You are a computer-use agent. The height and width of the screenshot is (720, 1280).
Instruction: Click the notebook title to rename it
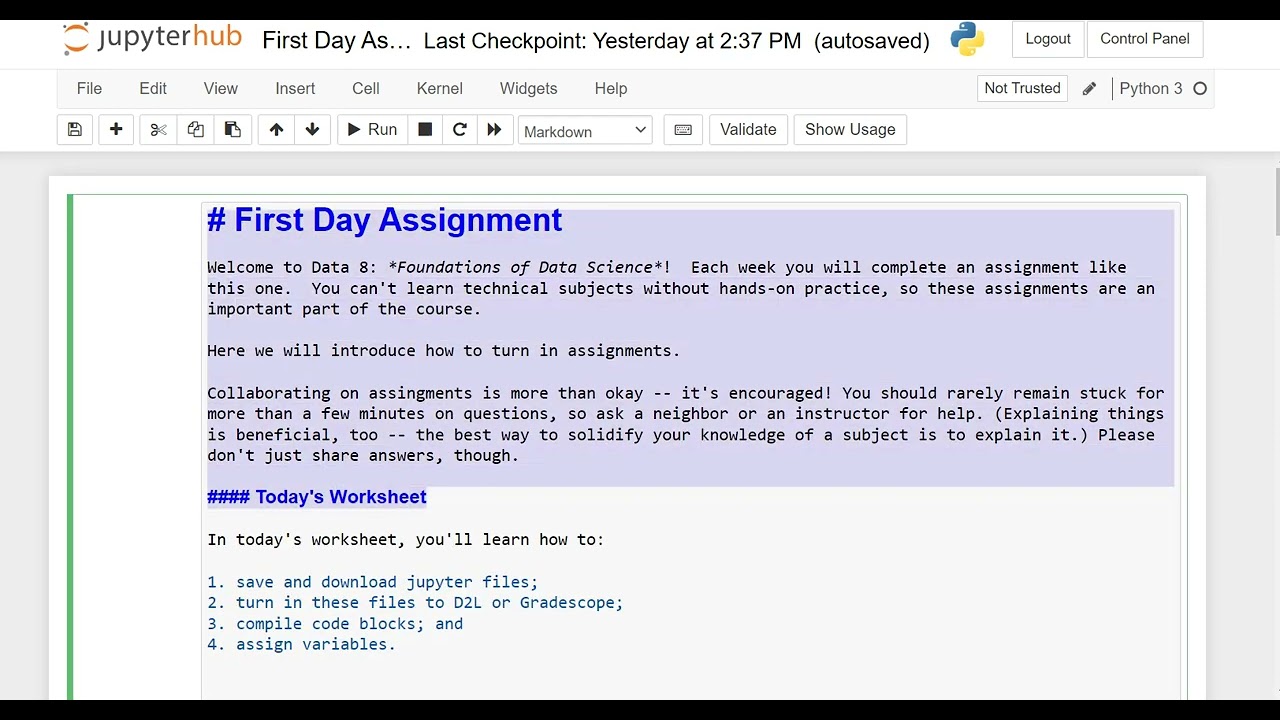coord(336,41)
